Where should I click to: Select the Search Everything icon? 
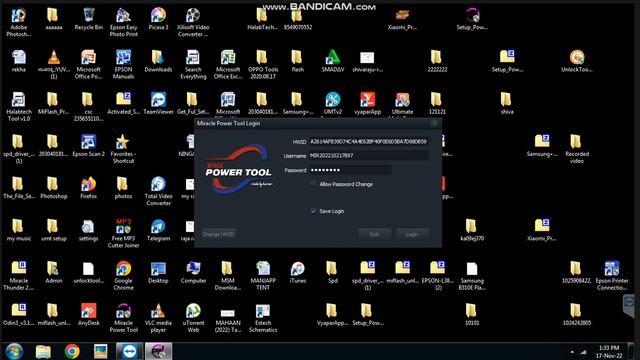pos(193,64)
